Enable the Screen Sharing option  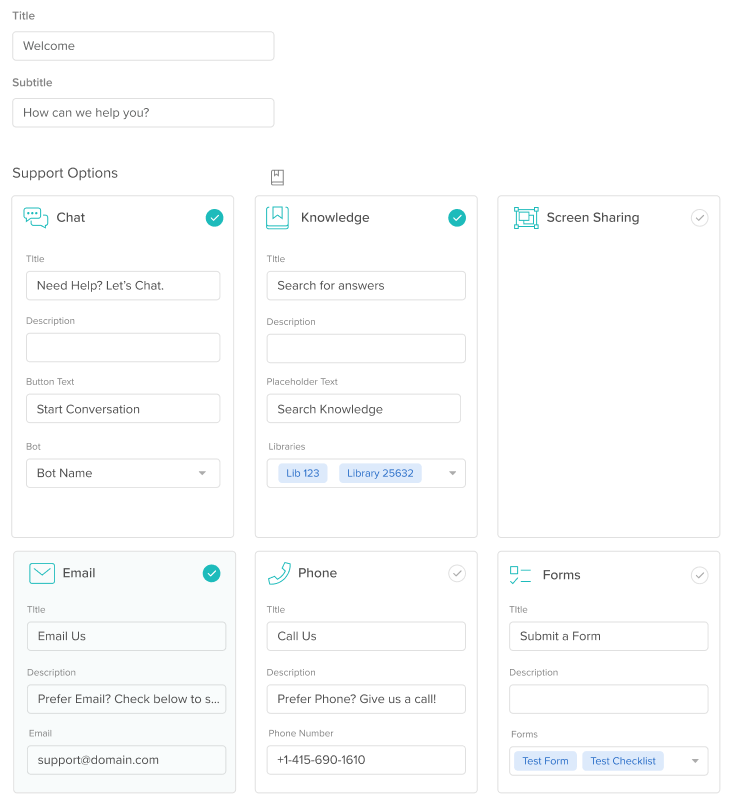pos(699,218)
